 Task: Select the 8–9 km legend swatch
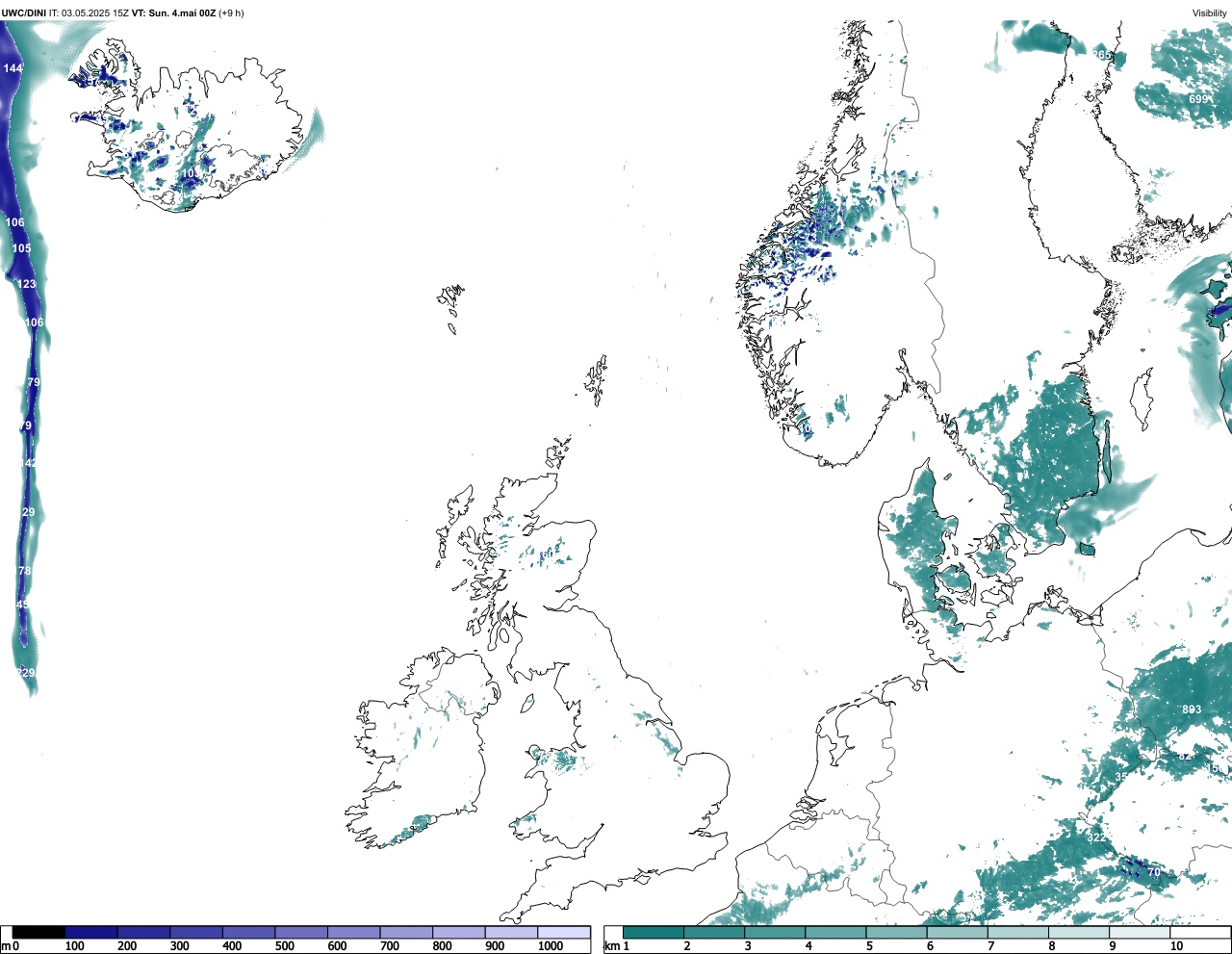click(1078, 933)
